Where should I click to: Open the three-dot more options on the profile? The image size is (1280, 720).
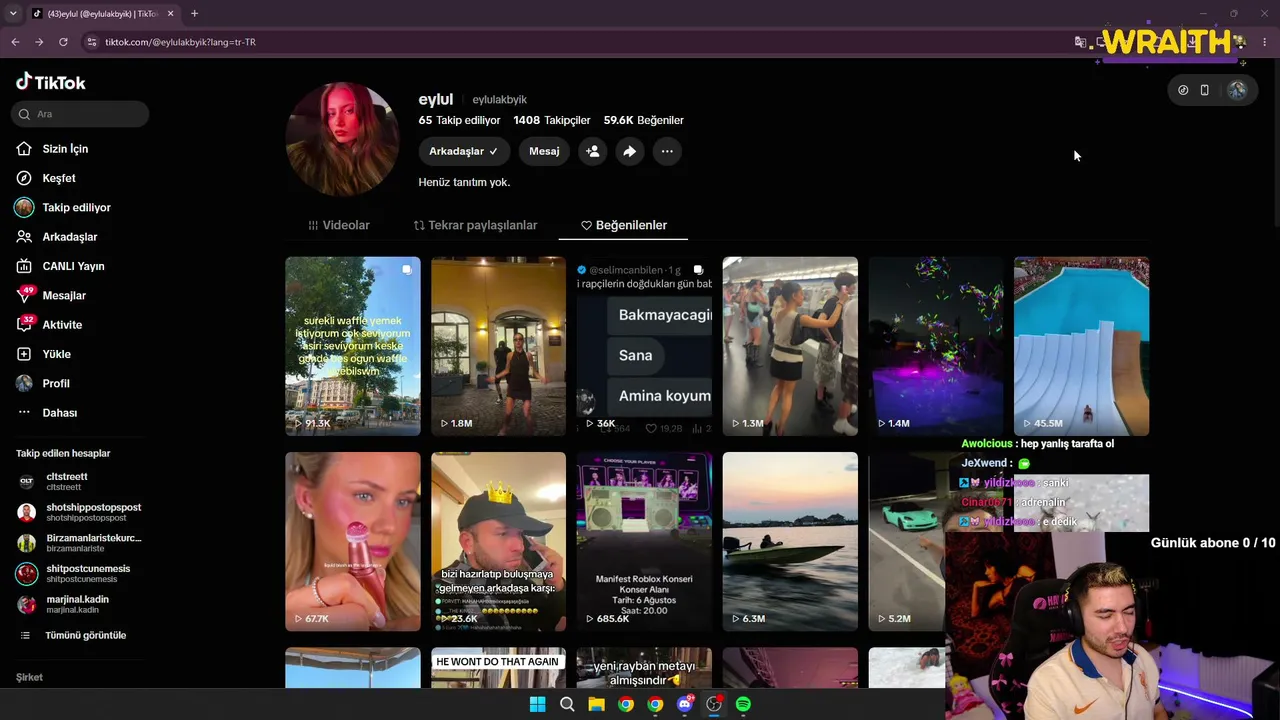tap(667, 151)
